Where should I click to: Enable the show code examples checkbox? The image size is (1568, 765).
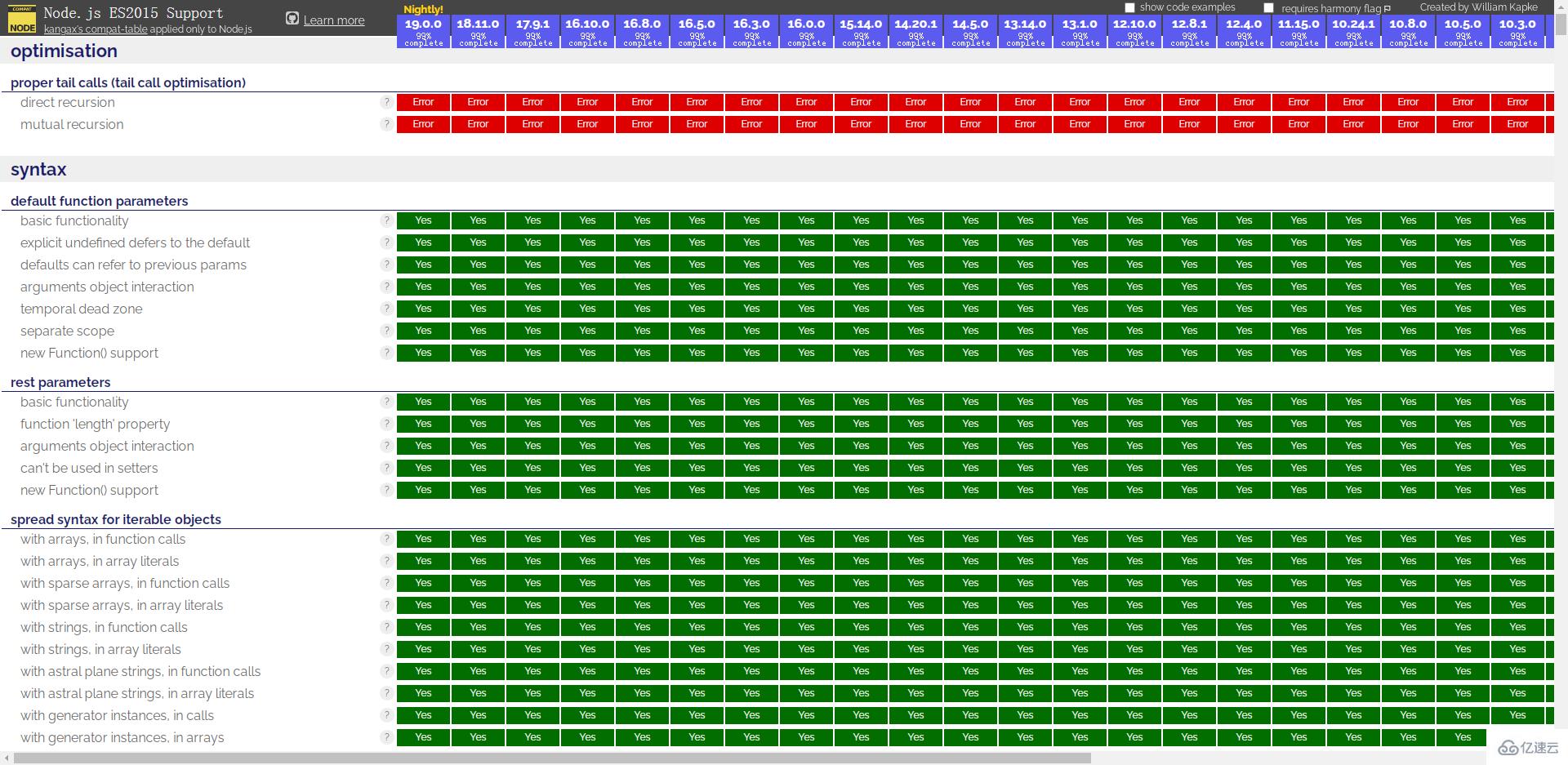pyautogui.click(x=1129, y=7)
